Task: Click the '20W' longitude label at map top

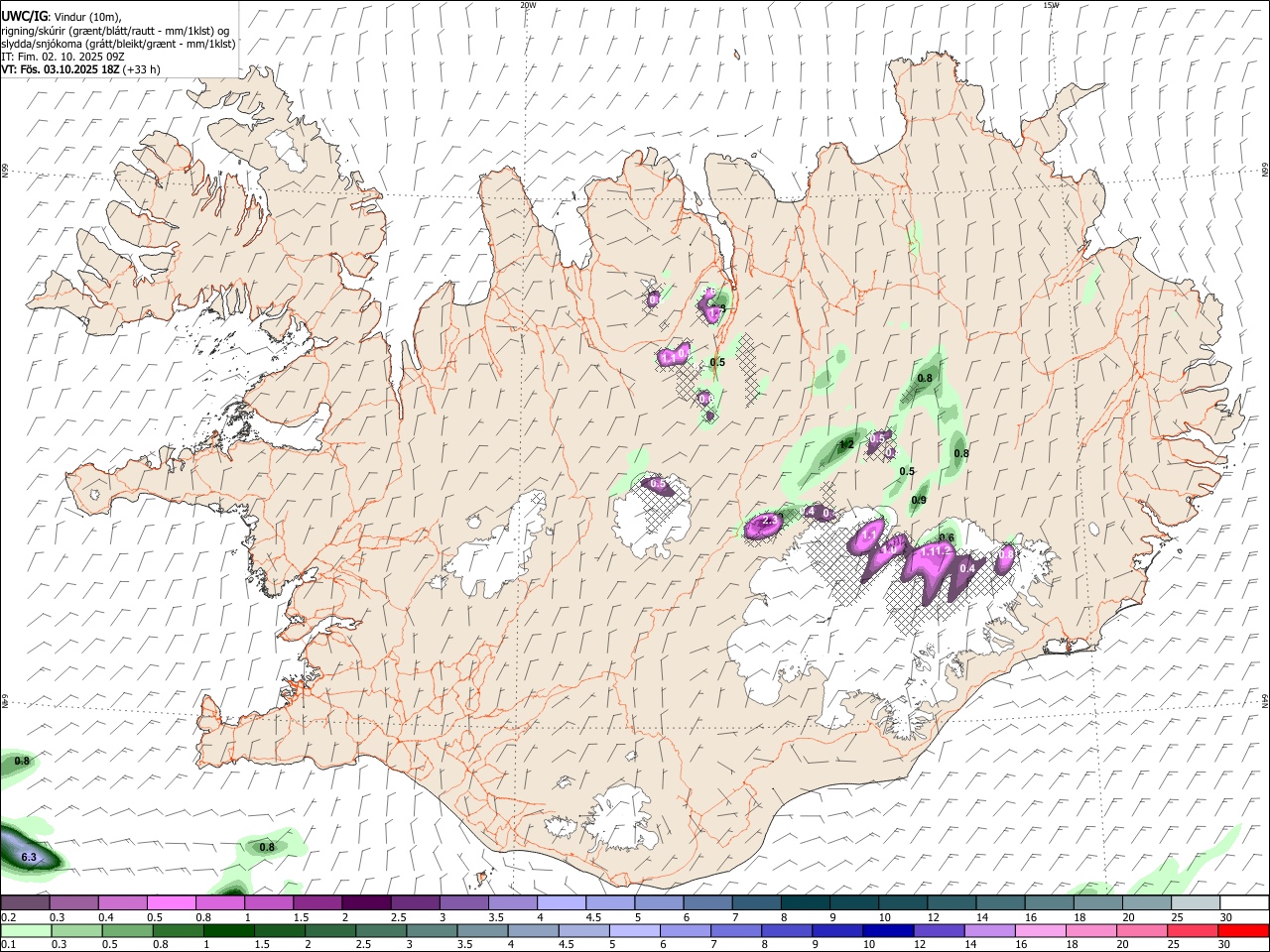Action: (x=529, y=5)
